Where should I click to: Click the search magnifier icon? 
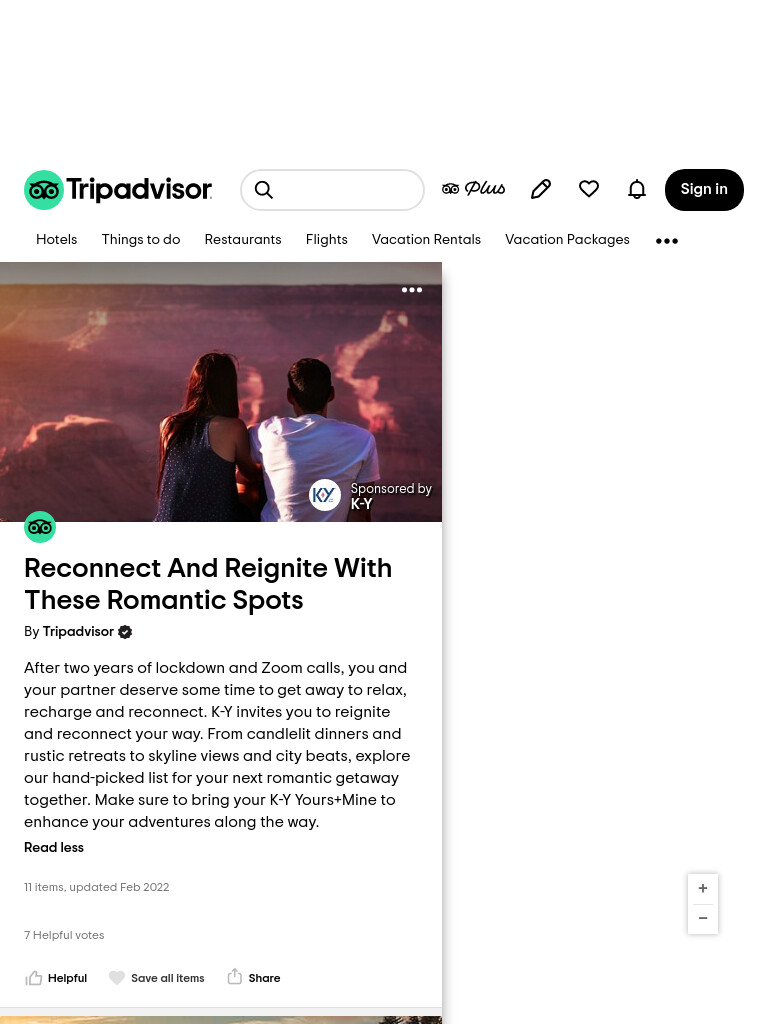click(264, 189)
